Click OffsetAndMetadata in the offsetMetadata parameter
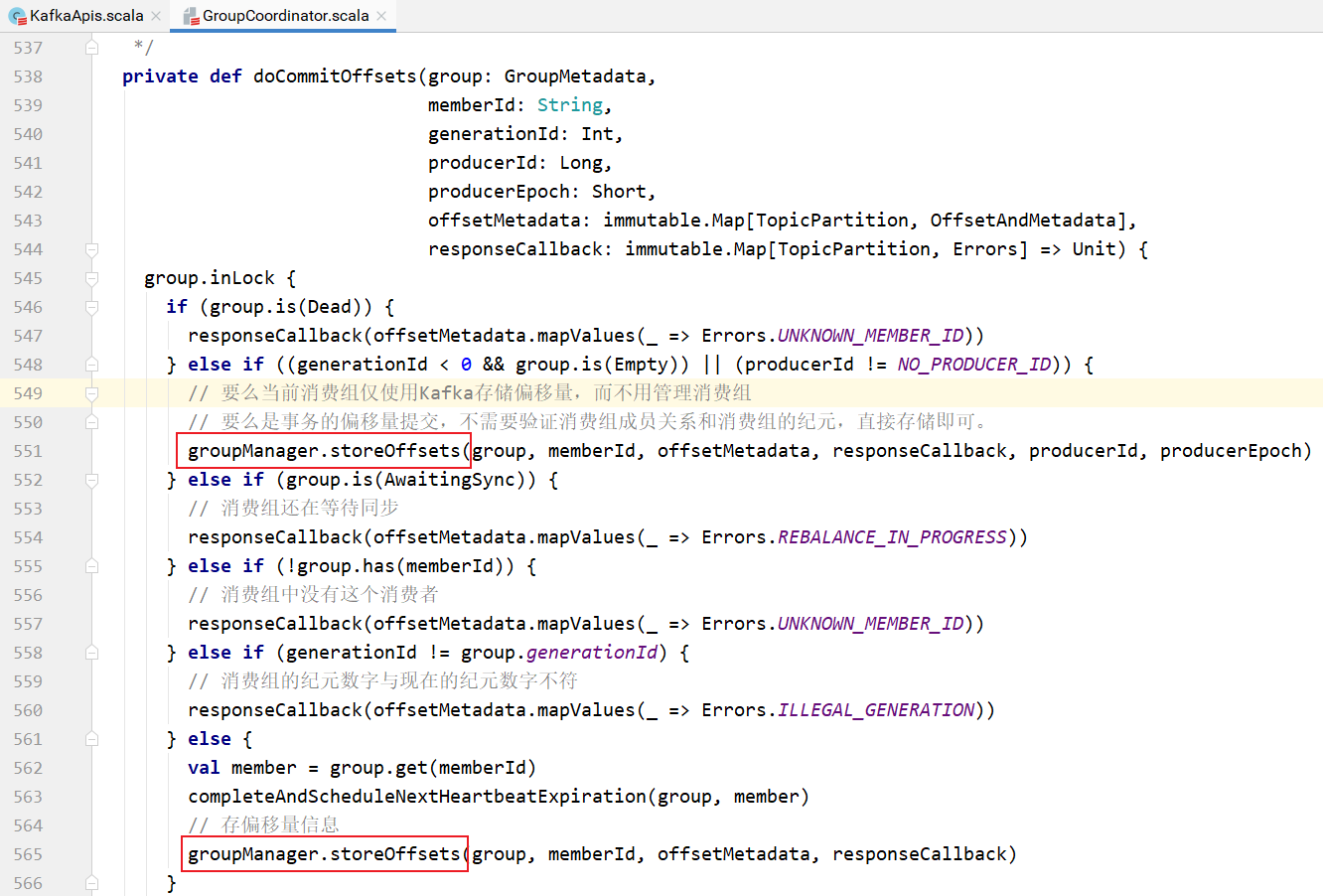 1023,221
